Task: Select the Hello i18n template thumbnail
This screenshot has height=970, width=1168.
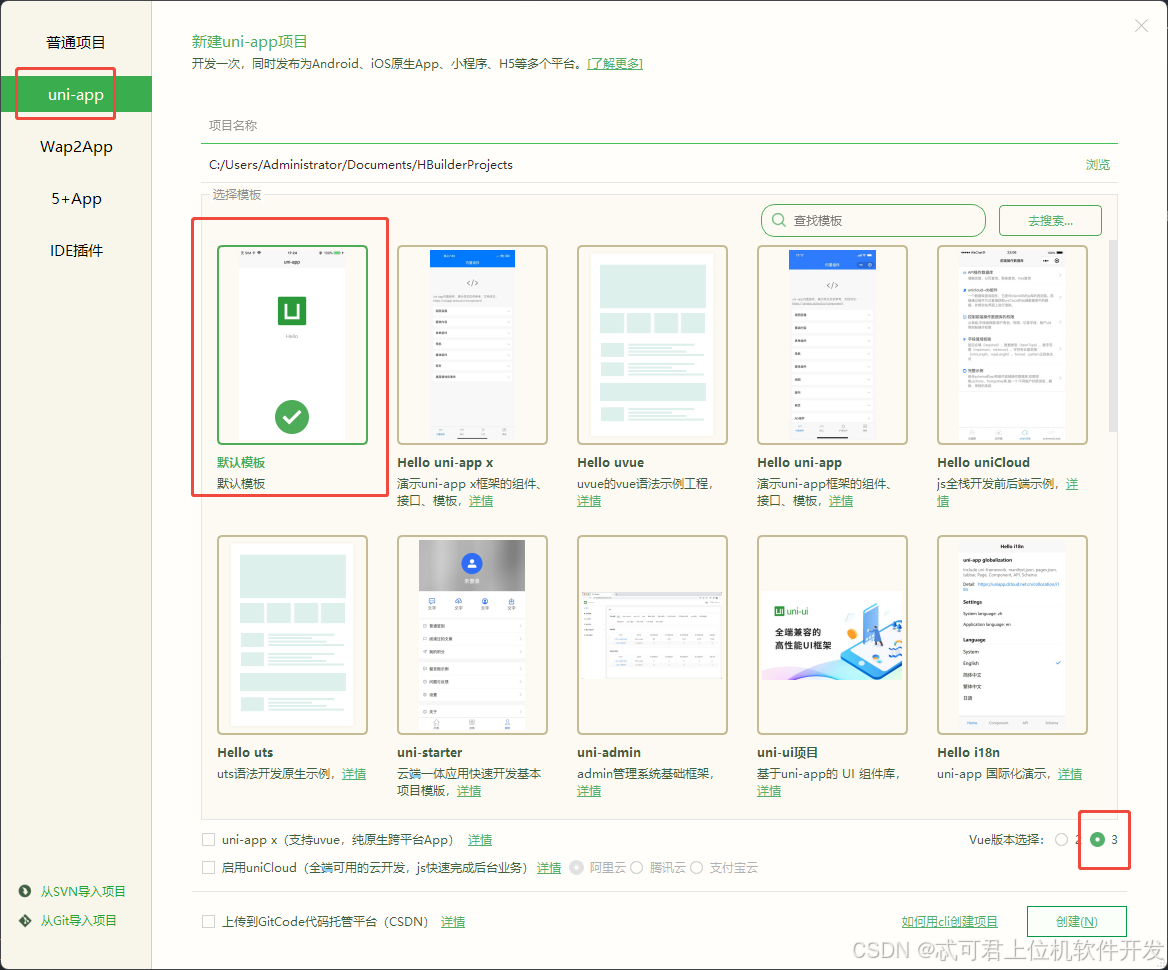Action: (x=1012, y=635)
